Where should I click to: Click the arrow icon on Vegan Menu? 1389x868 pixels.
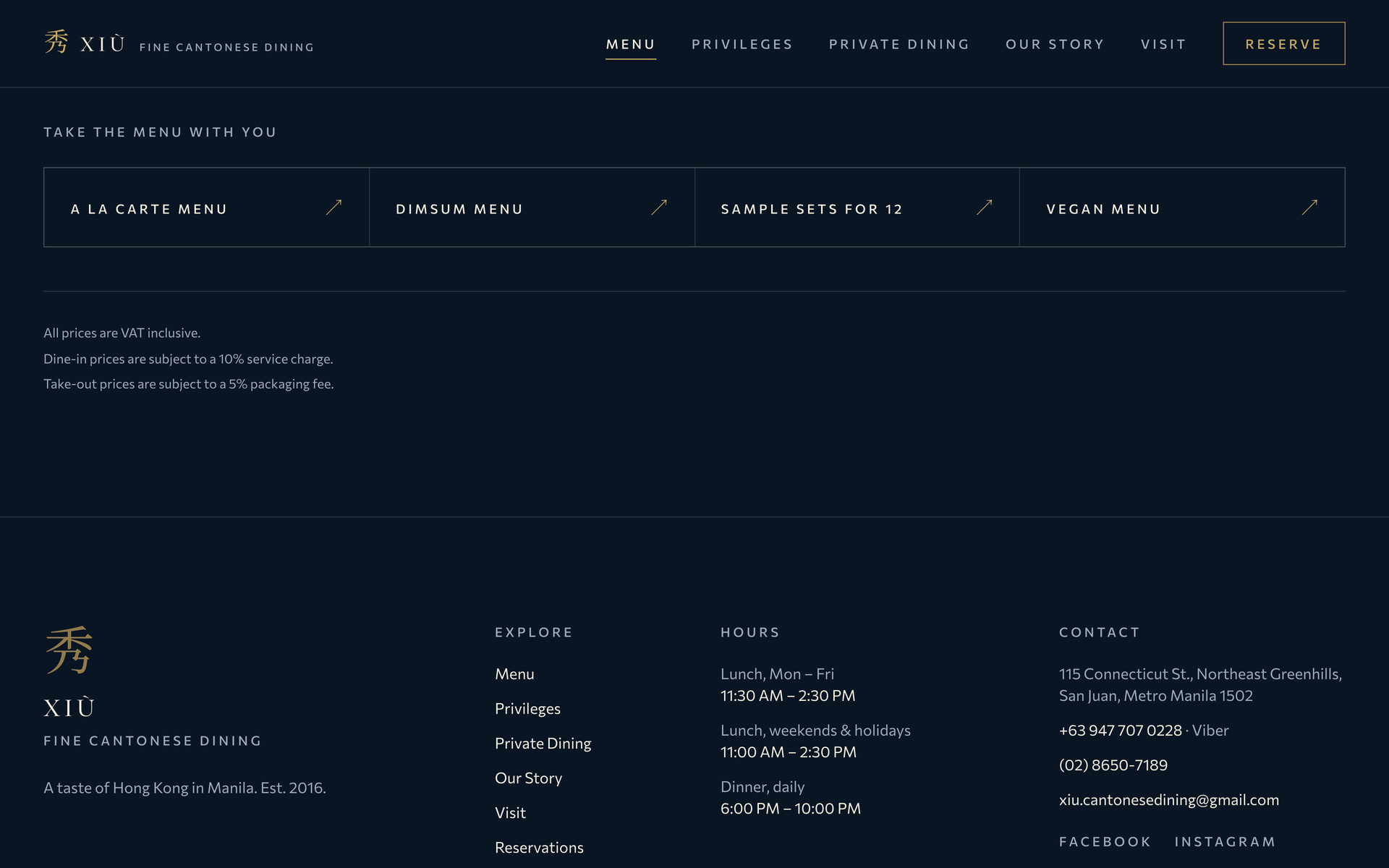coord(1309,208)
